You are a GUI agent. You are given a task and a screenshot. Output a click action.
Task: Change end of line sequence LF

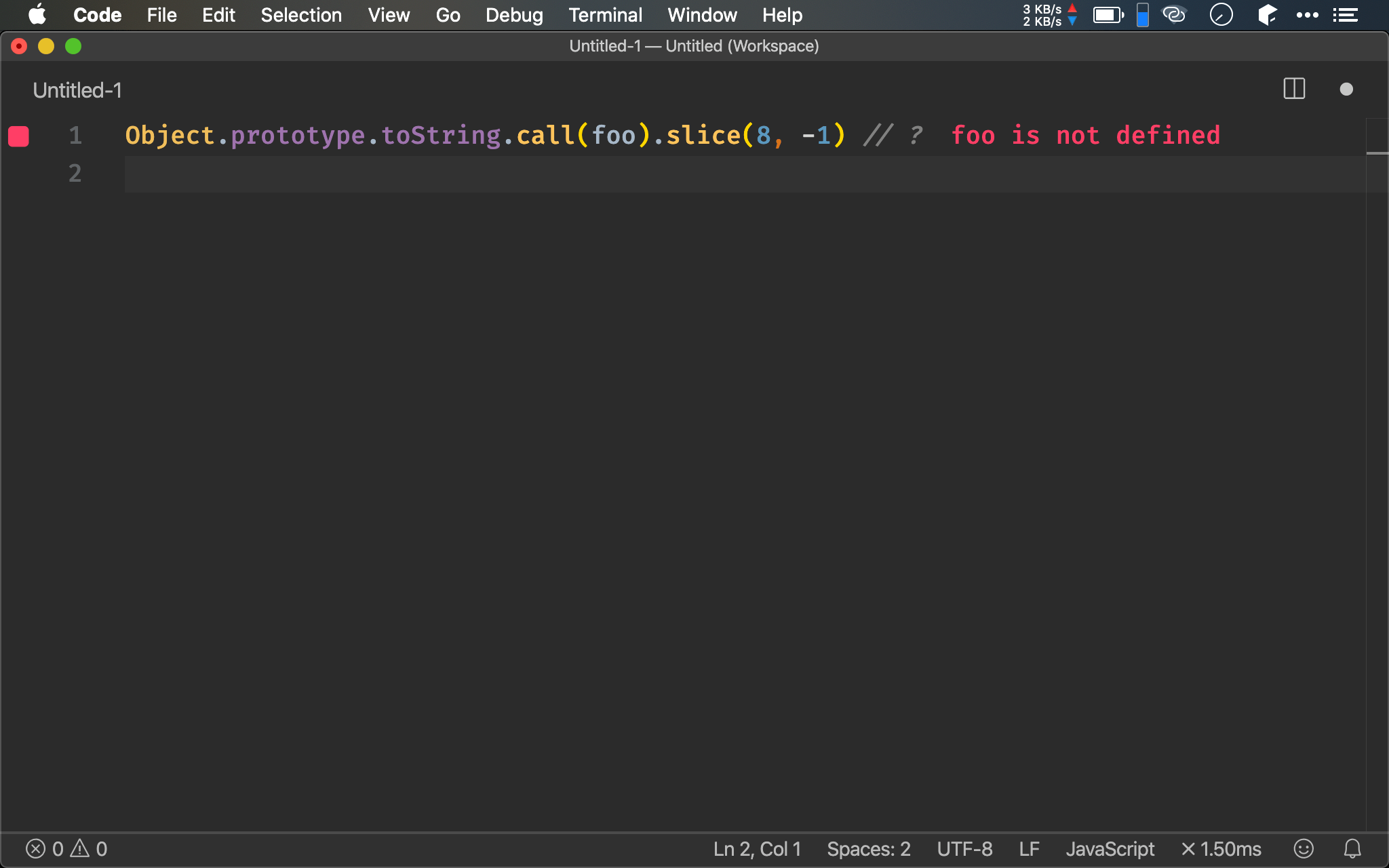click(x=1029, y=849)
